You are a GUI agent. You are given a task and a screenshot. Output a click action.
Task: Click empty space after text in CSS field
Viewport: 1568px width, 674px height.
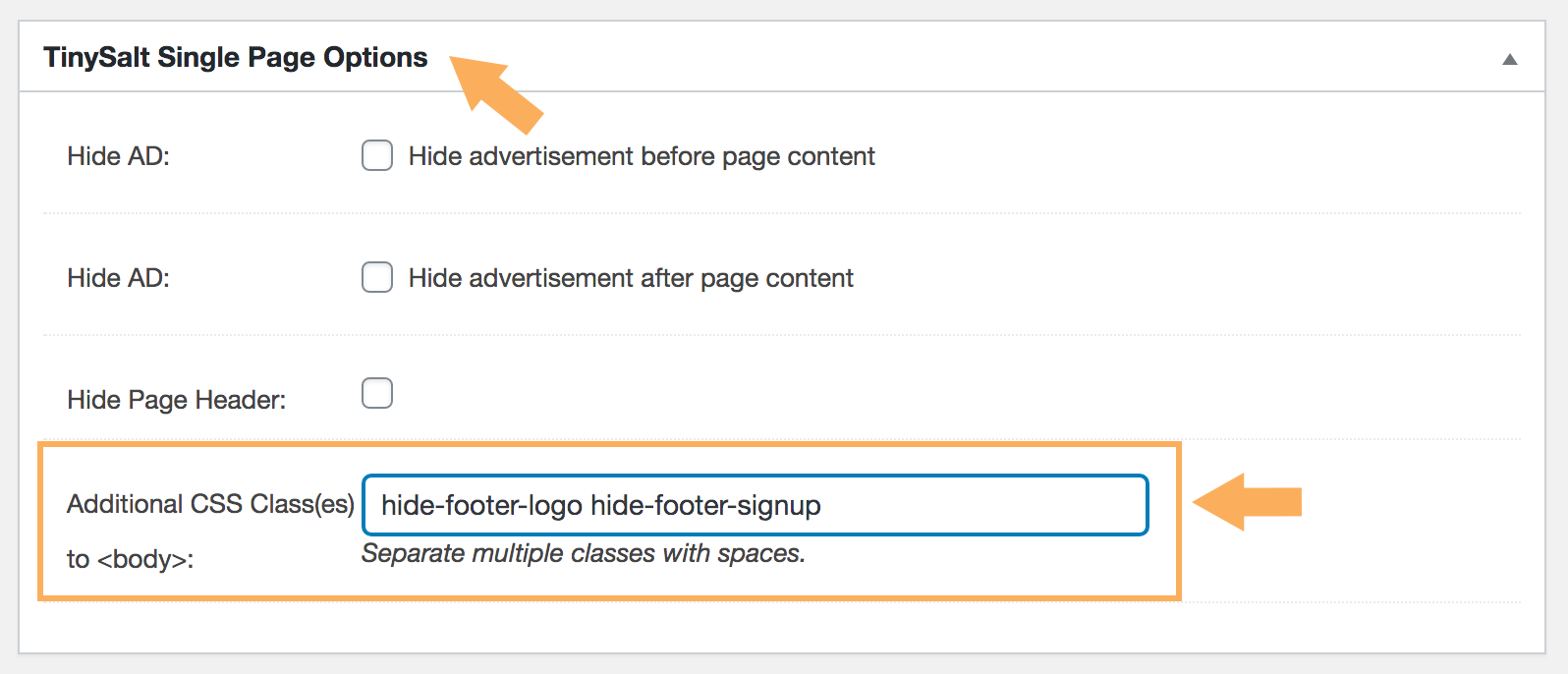point(982,506)
